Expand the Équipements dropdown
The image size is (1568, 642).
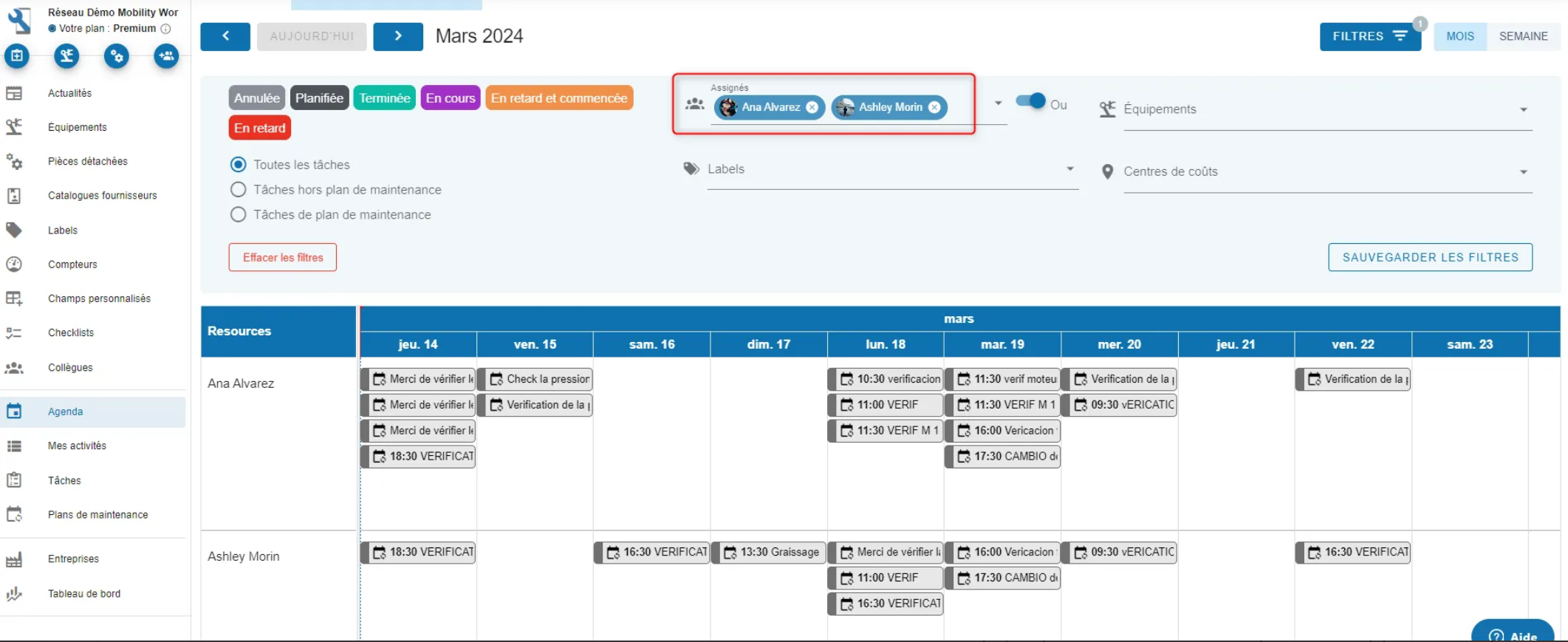click(x=1327, y=109)
